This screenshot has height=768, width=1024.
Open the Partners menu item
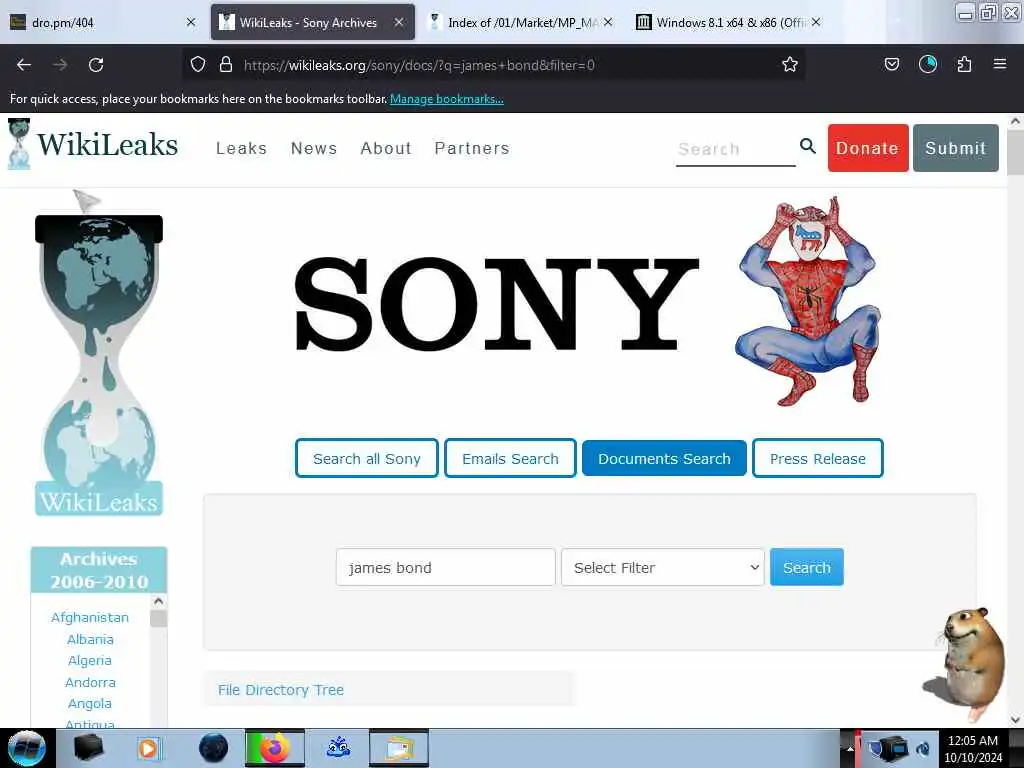tap(472, 148)
